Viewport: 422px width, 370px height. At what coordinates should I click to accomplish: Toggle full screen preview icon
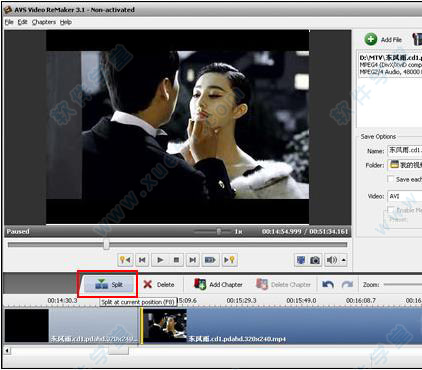pos(301,260)
